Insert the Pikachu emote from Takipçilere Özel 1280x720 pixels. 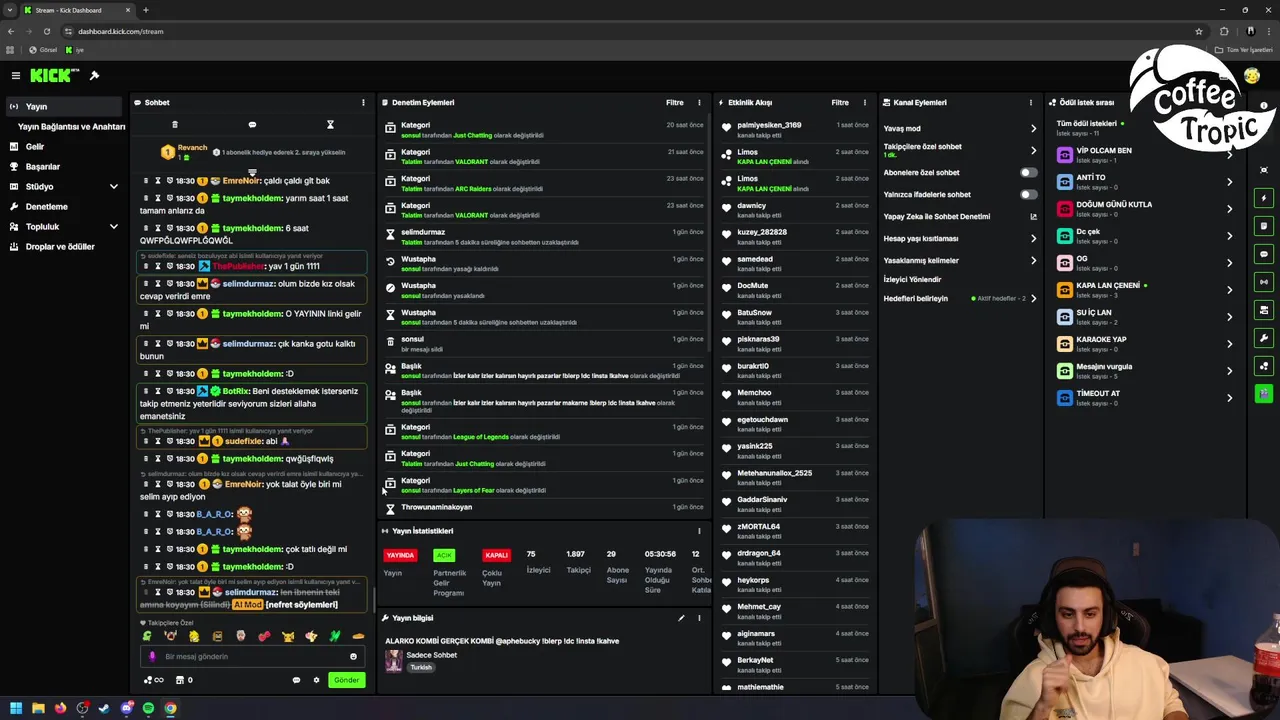coord(288,636)
